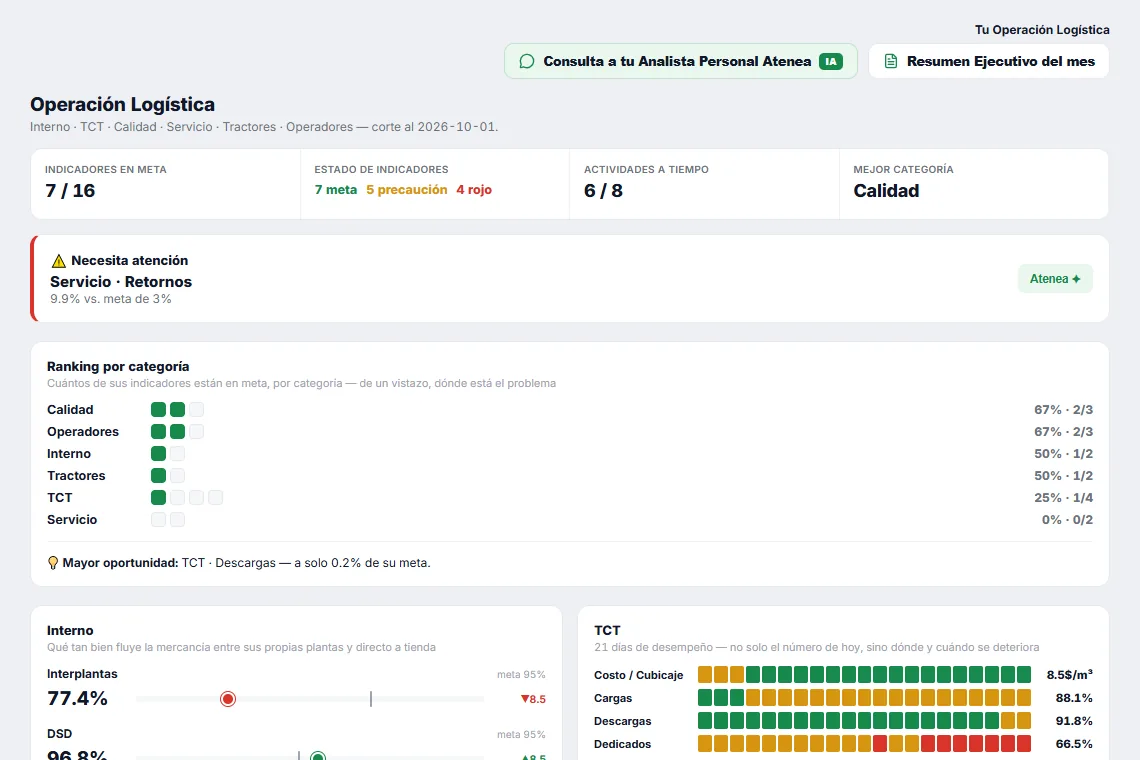Click the Atenea button in attention card
The height and width of the screenshot is (760, 1140).
(1055, 279)
